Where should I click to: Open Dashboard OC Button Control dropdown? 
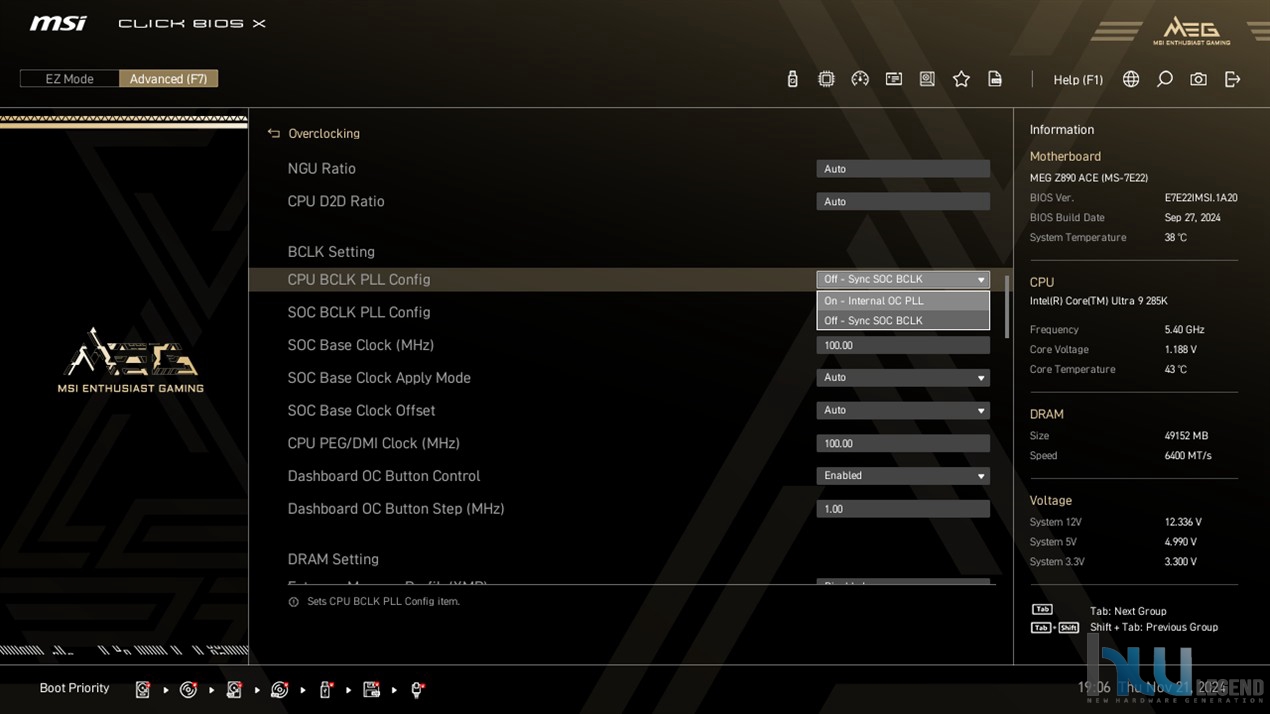(x=903, y=476)
